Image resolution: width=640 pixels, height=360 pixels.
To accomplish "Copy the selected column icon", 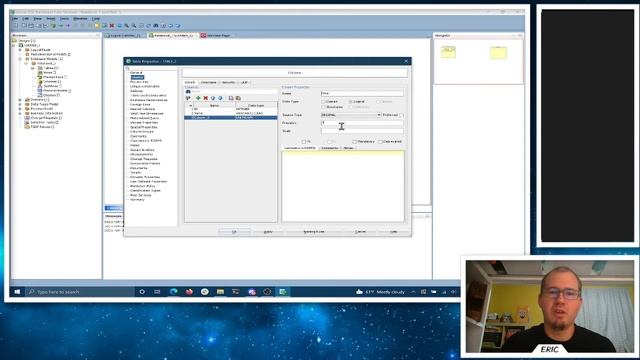I will click(x=231, y=98).
